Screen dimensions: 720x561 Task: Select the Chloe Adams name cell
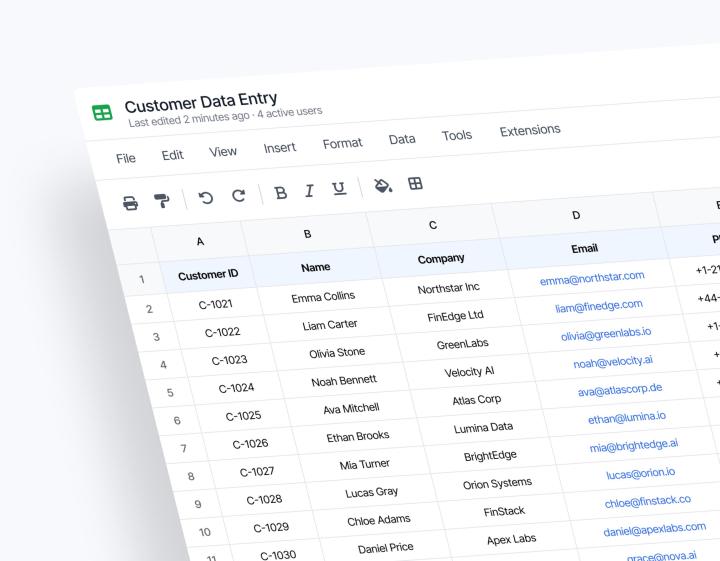[x=378, y=520]
